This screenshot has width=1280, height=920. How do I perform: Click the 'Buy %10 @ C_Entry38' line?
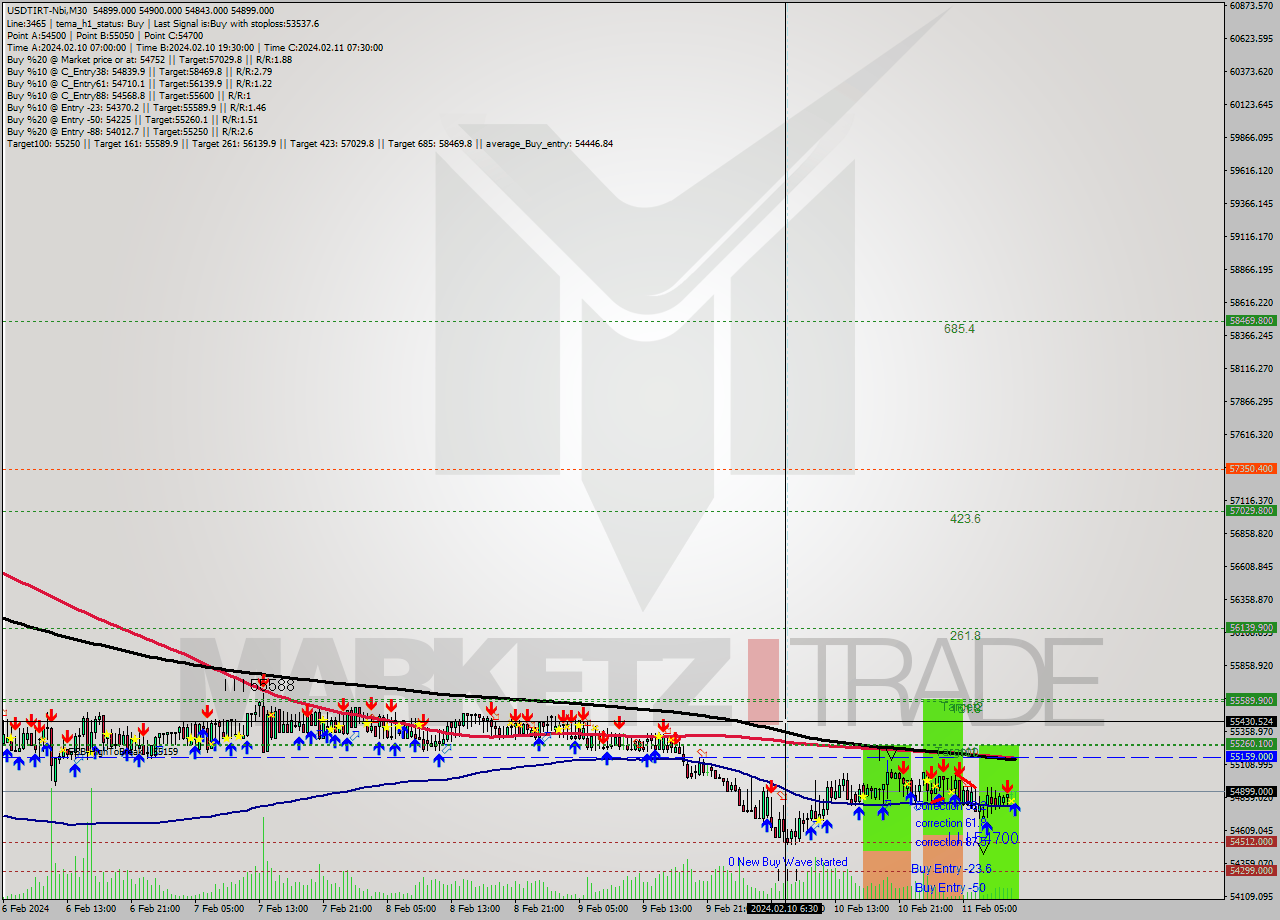point(140,71)
